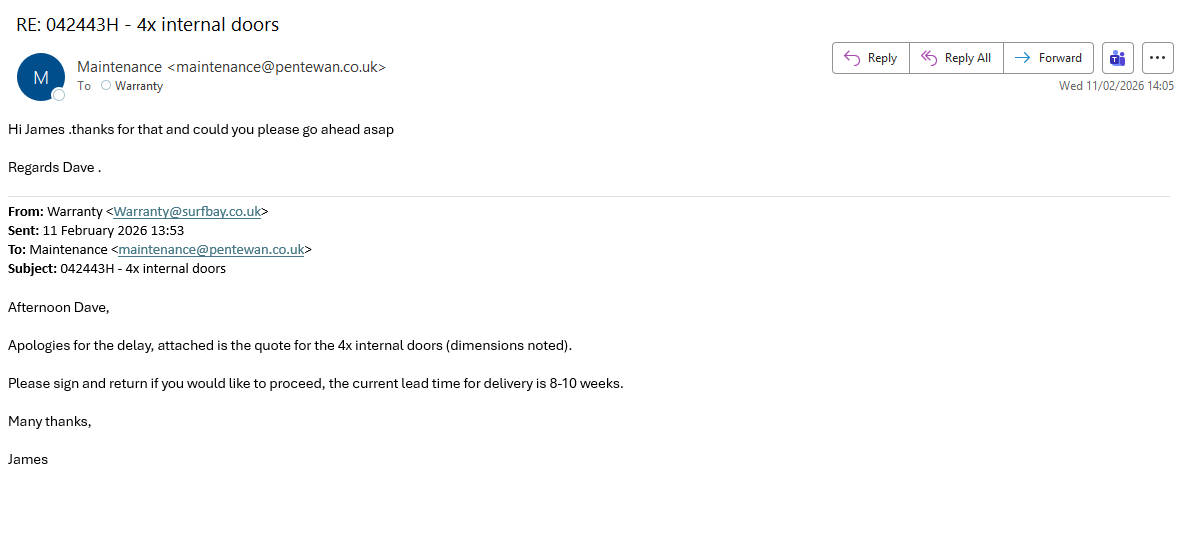Click the presence circle beside Warranty recipient
Screen dimensions: 1182x541
(106, 86)
